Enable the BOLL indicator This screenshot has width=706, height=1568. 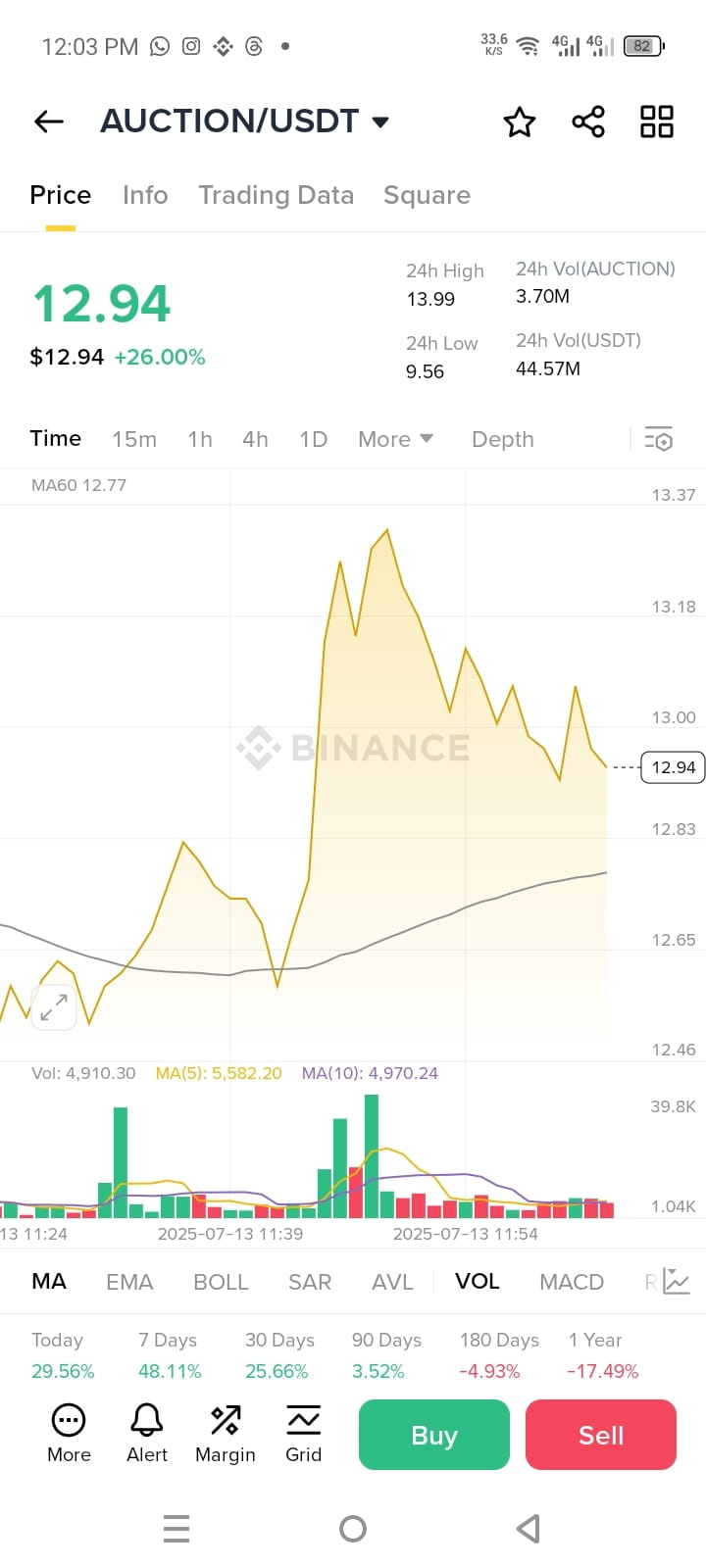221,1282
